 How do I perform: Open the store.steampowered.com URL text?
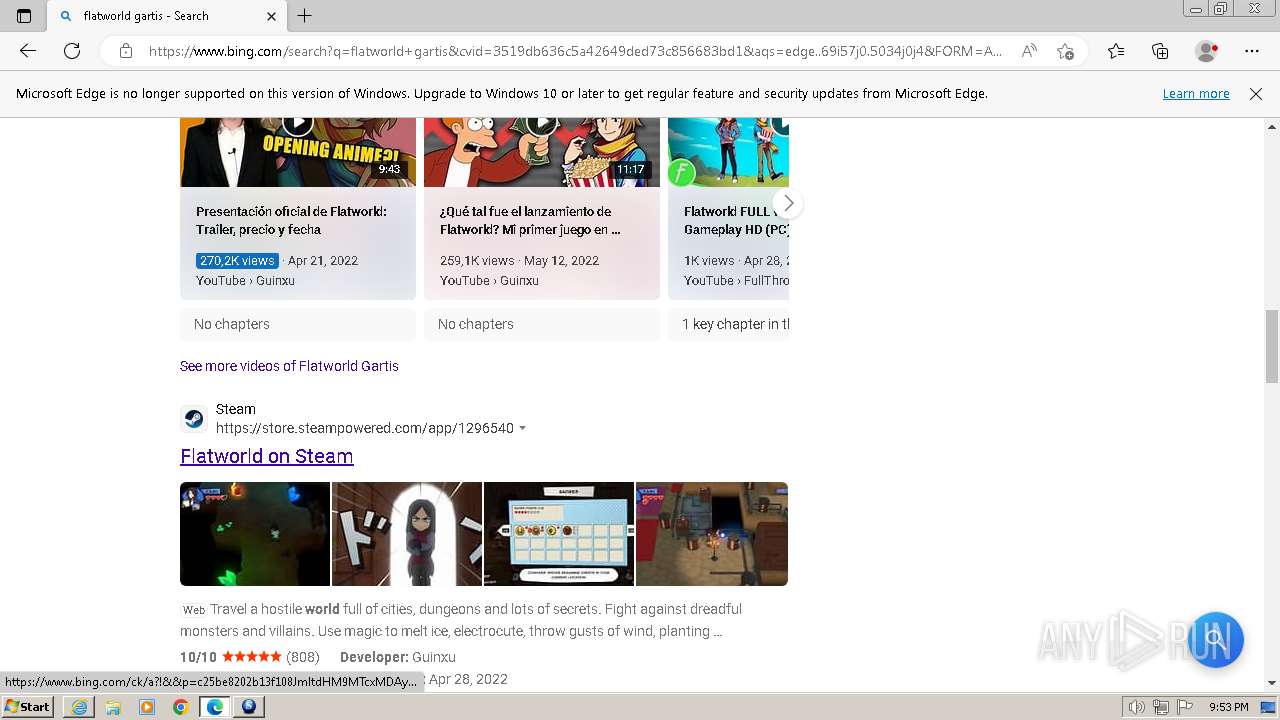point(365,428)
